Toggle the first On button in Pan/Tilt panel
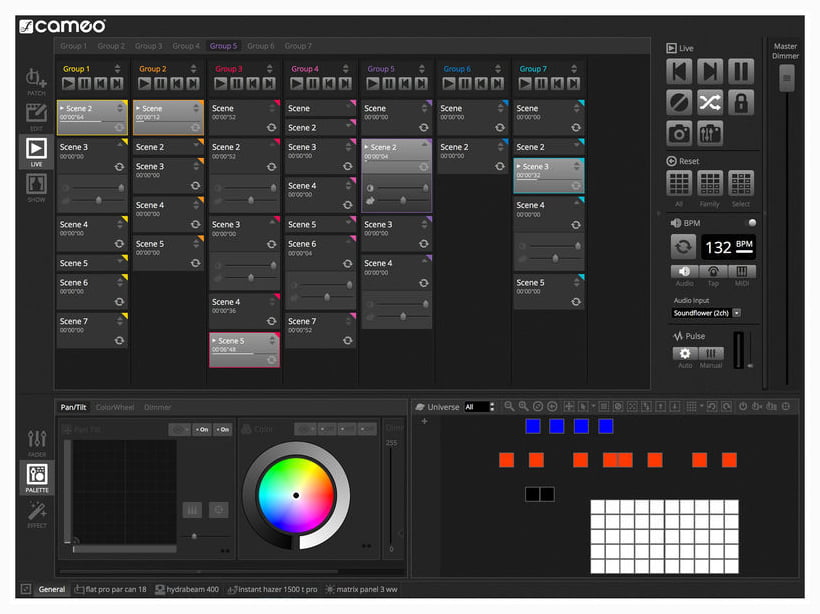This screenshot has height=614, width=820. point(202,429)
